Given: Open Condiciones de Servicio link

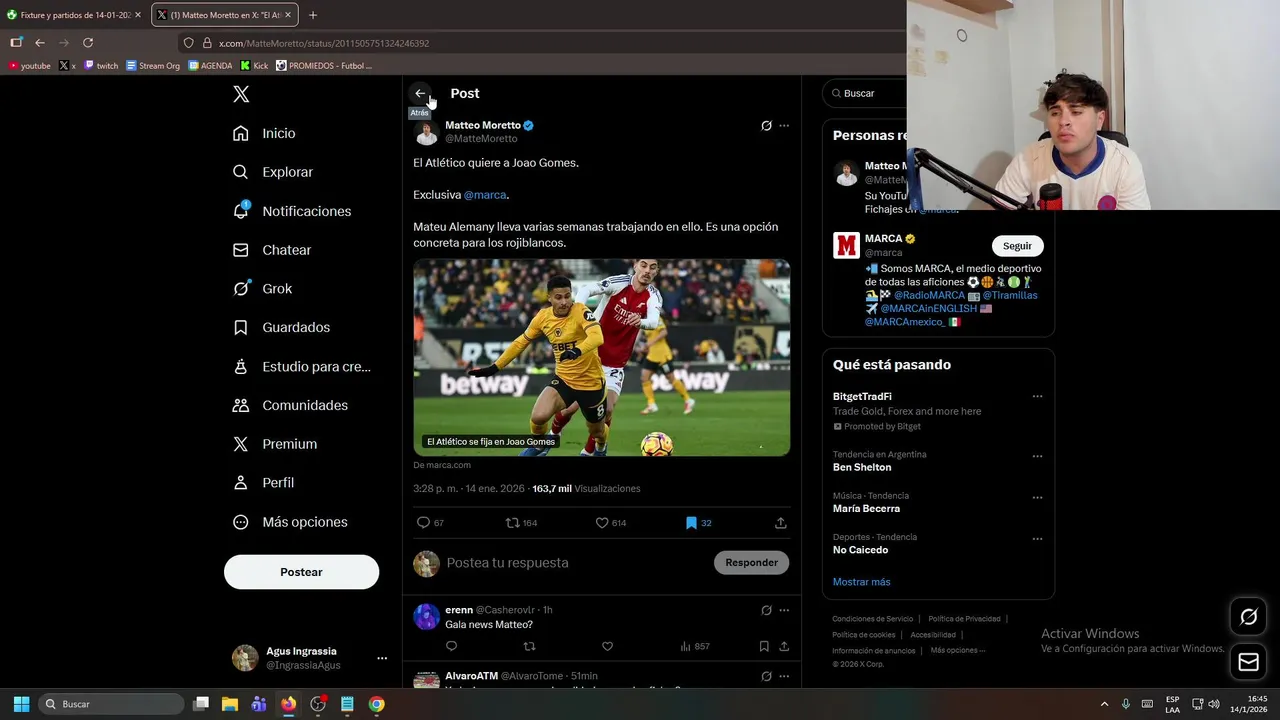Looking at the screenshot, I should pos(872,619).
